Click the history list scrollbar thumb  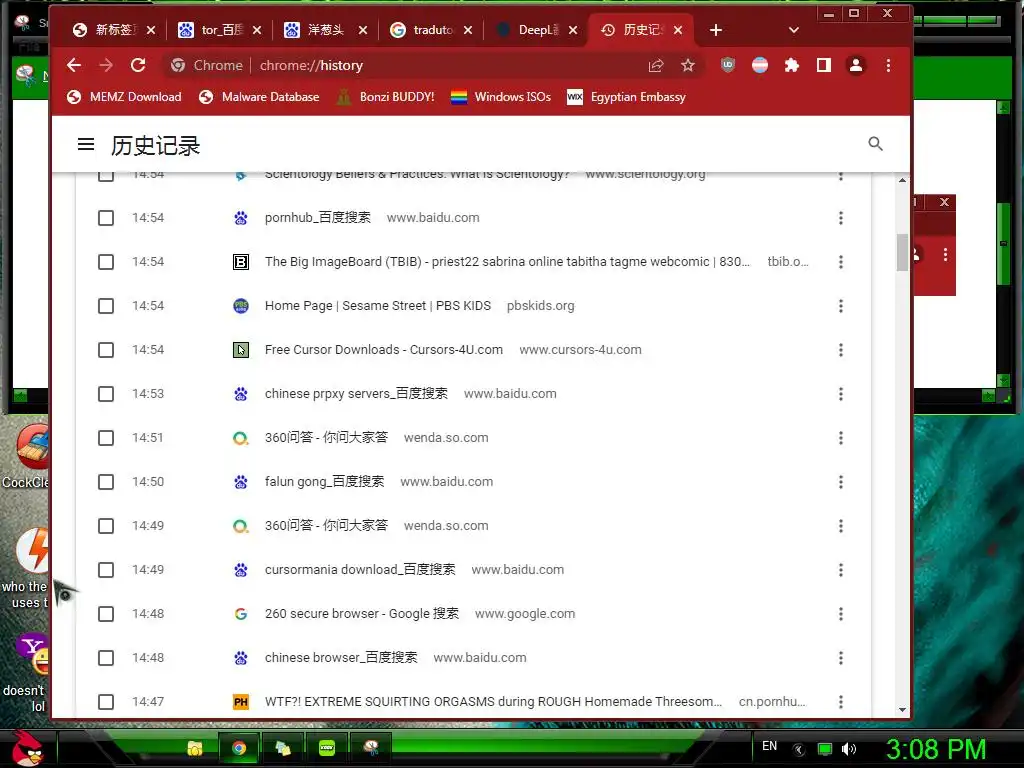[902, 252]
